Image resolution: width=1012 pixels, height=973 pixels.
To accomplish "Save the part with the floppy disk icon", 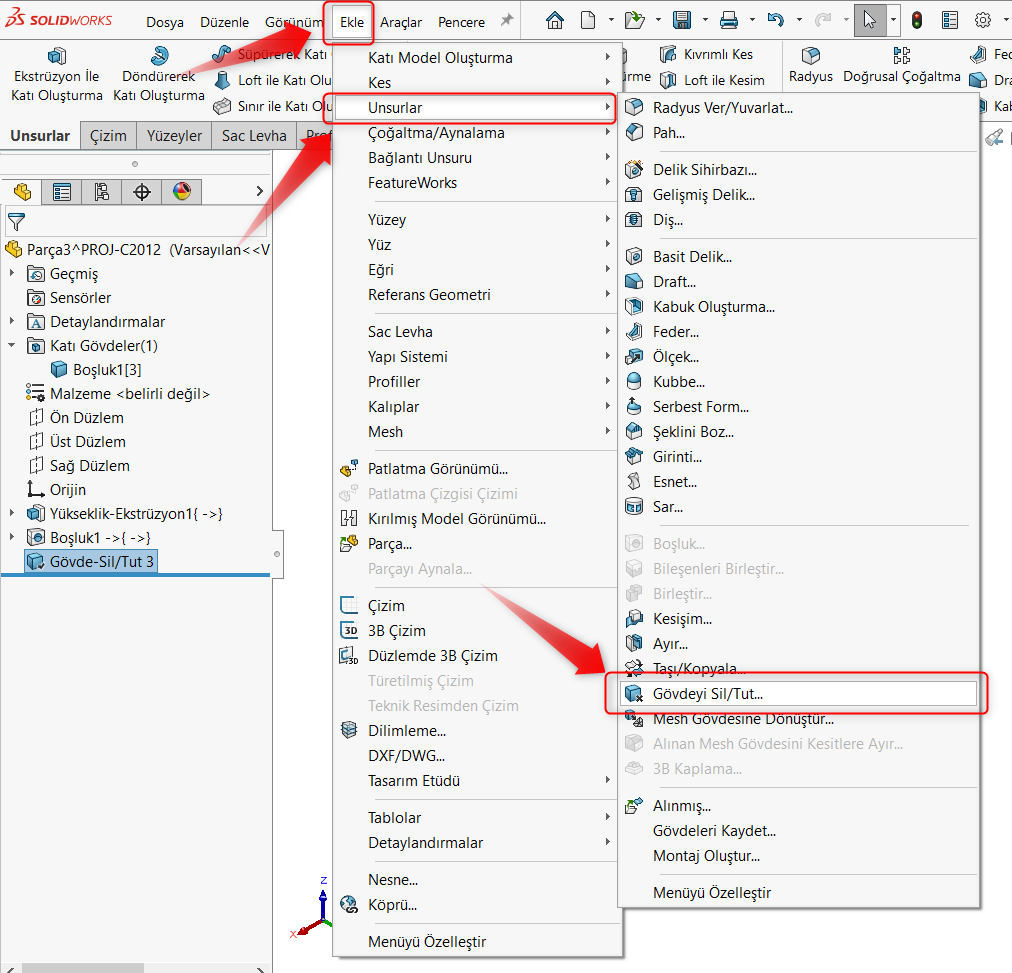I will pos(682,21).
